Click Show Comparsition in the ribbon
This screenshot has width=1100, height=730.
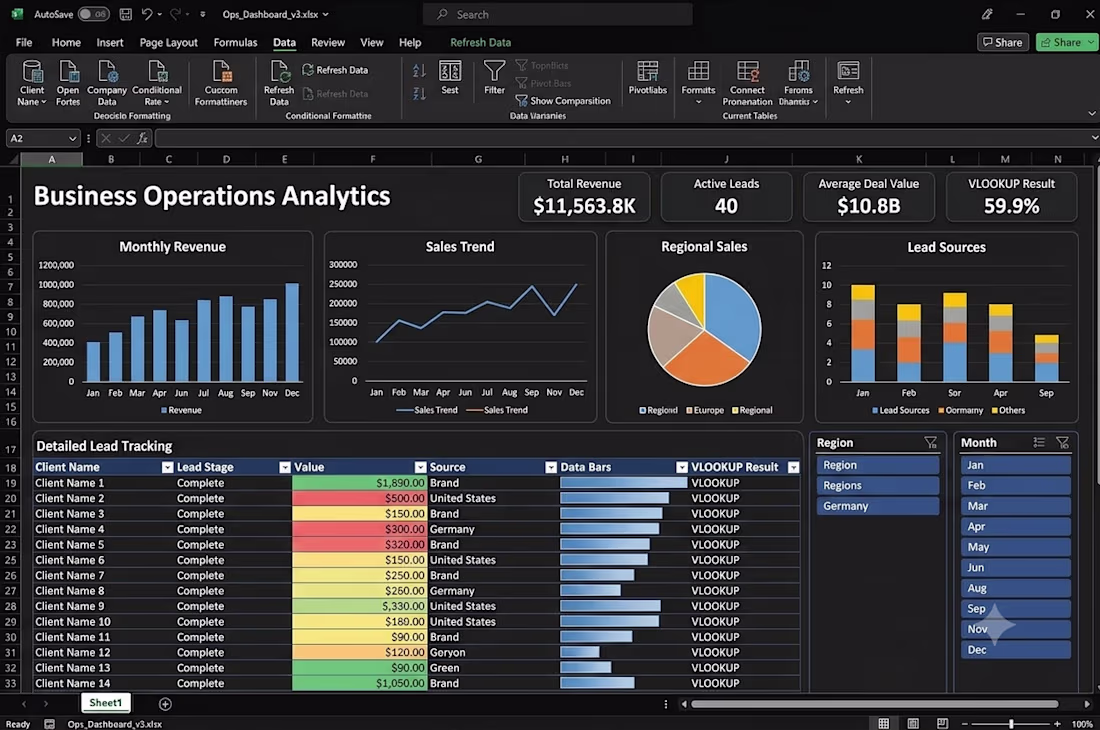[563, 101]
